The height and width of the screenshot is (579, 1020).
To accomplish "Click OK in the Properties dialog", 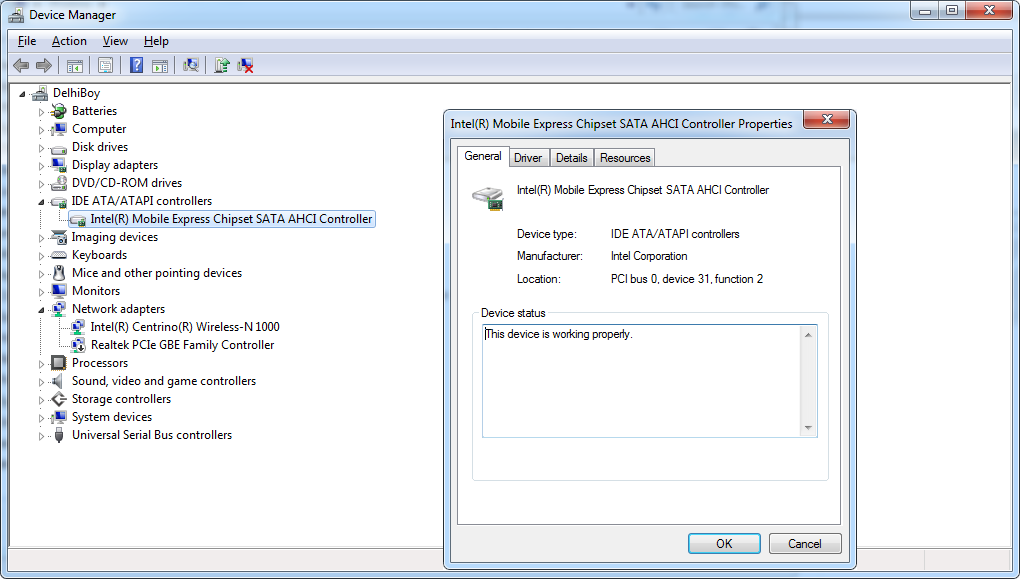I will tap(724, 543).
